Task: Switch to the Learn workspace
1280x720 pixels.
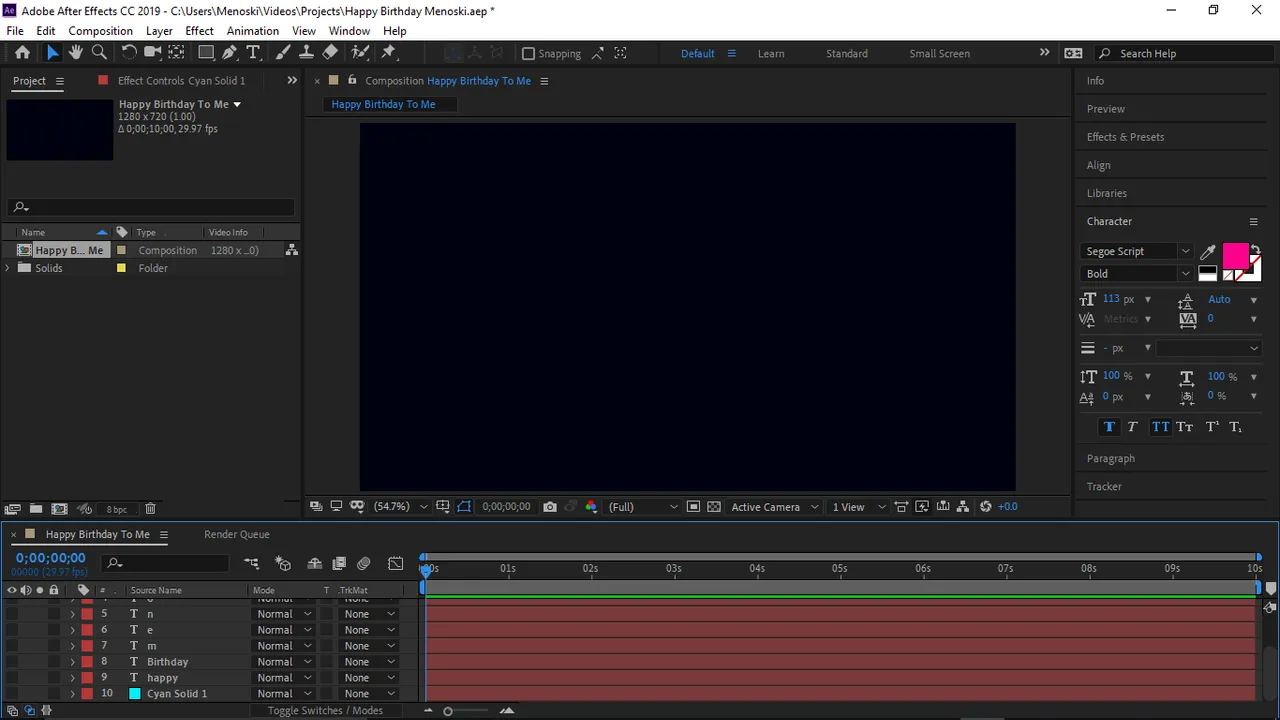Action: 771,54
